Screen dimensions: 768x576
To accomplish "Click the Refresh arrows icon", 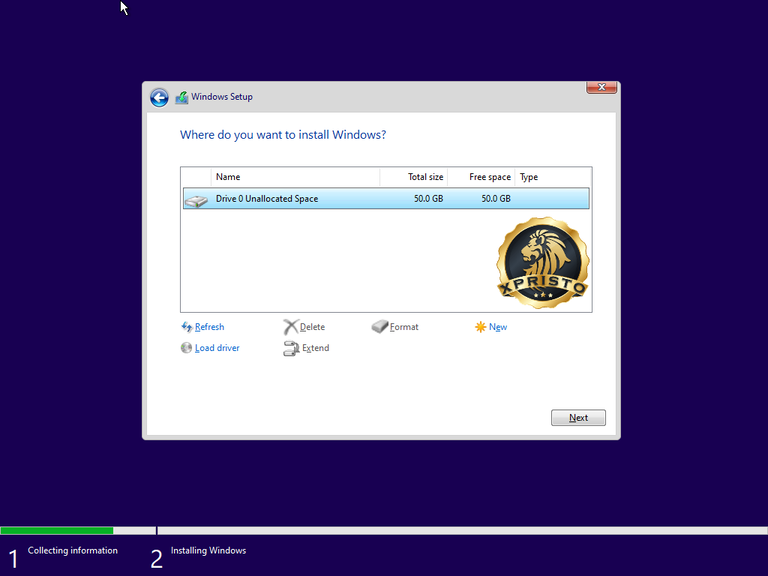I will (x=187, y=327).
